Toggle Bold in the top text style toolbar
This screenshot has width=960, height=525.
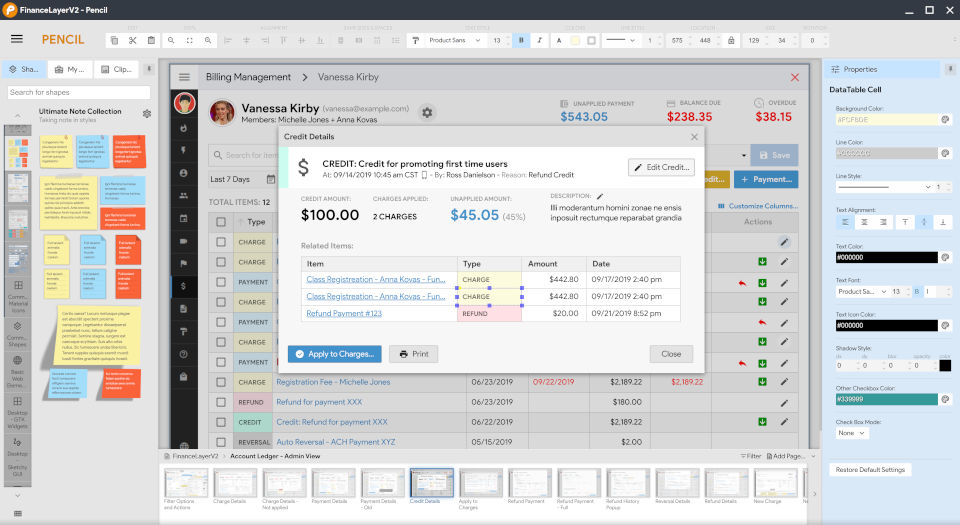pos(522,40)
